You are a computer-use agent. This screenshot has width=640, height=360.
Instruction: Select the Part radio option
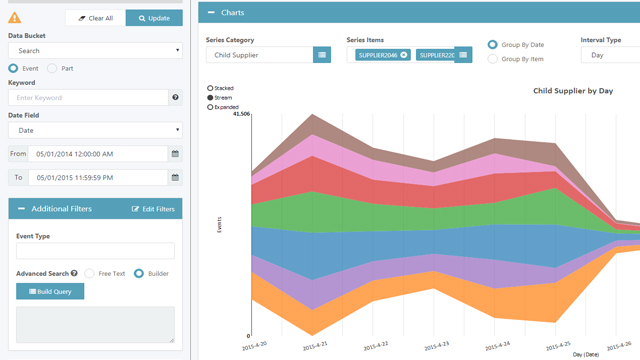click(52, 68)
